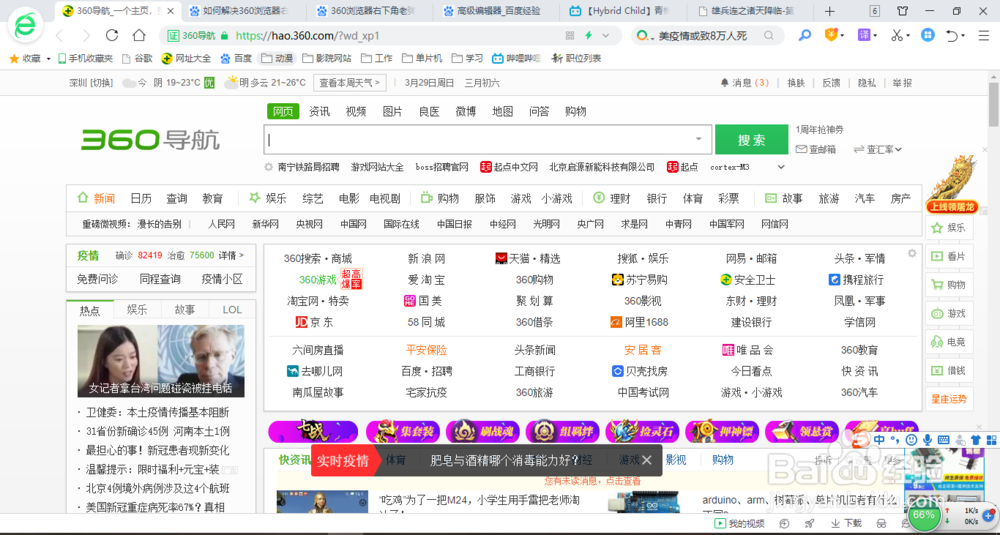Click the 消息 bell notification
The width and height of the screenshot is (1000, 535).
point(744,83)
